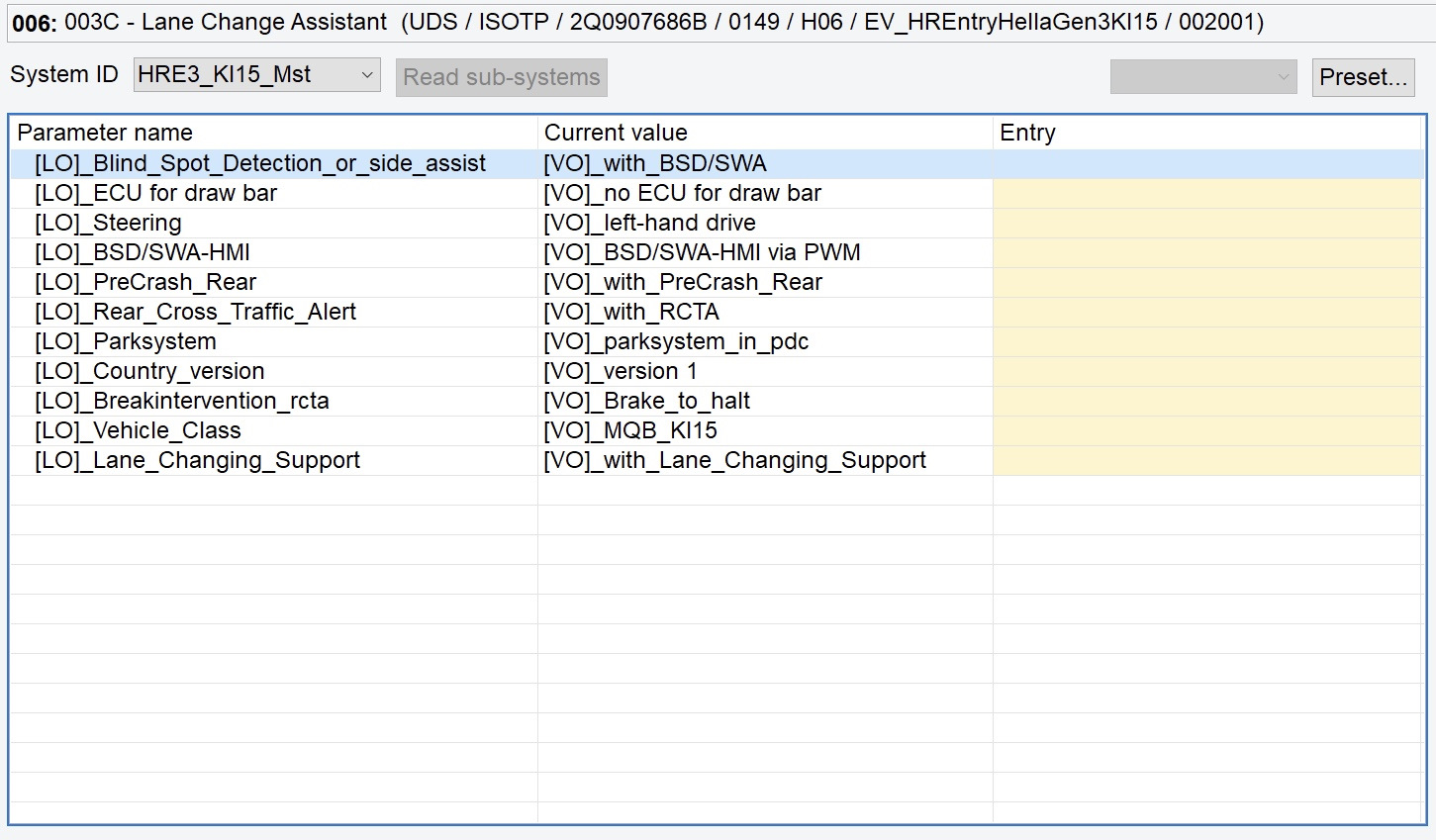This screenshot has height=840, width=1436.
Task: Click the left-hand drive current value
Action: point(649,223)
